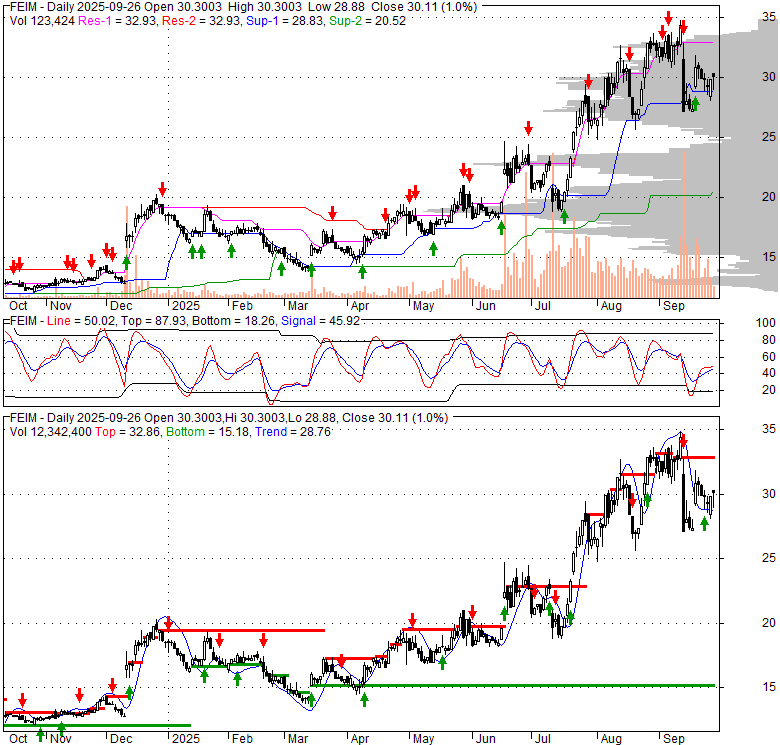
Task: Click 'Line = 50.02' in oscillator header
Action: 82,321
